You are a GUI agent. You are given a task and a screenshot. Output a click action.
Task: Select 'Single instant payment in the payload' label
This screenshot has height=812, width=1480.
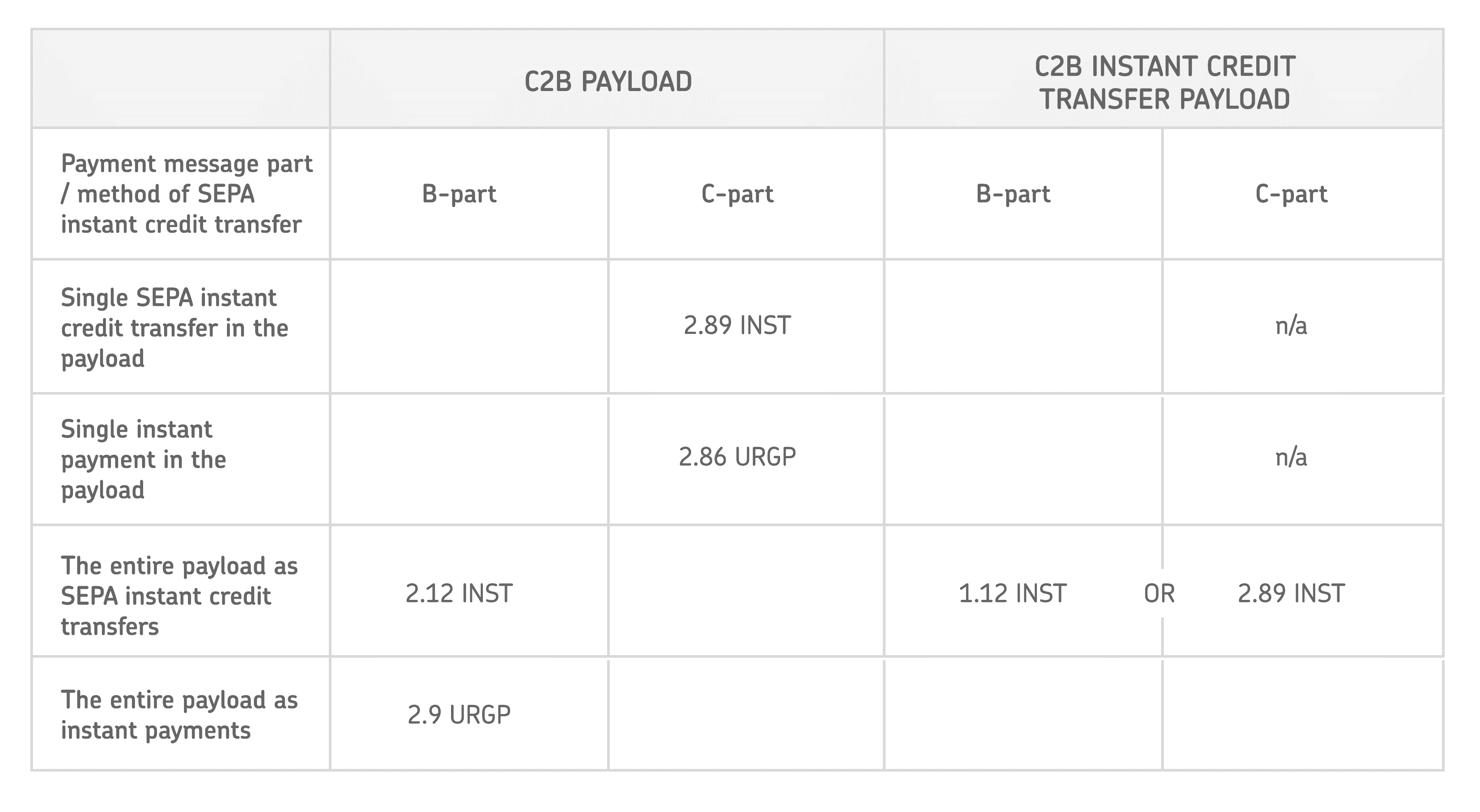click(x=143, y=460)
